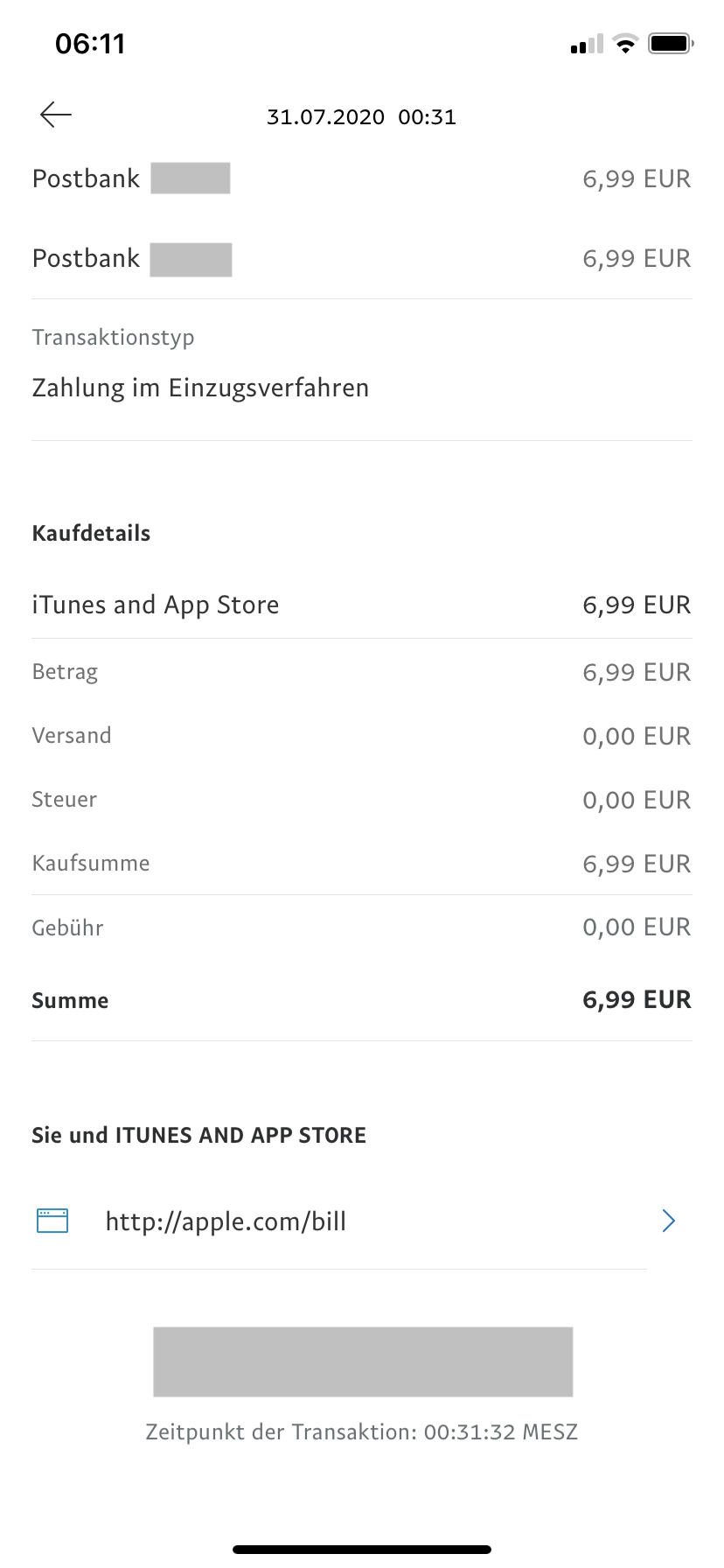The width and height of the screenshot is (724, 1568).
Task: Tap the Kaufsumme amount row
Action: pos(361,864)
